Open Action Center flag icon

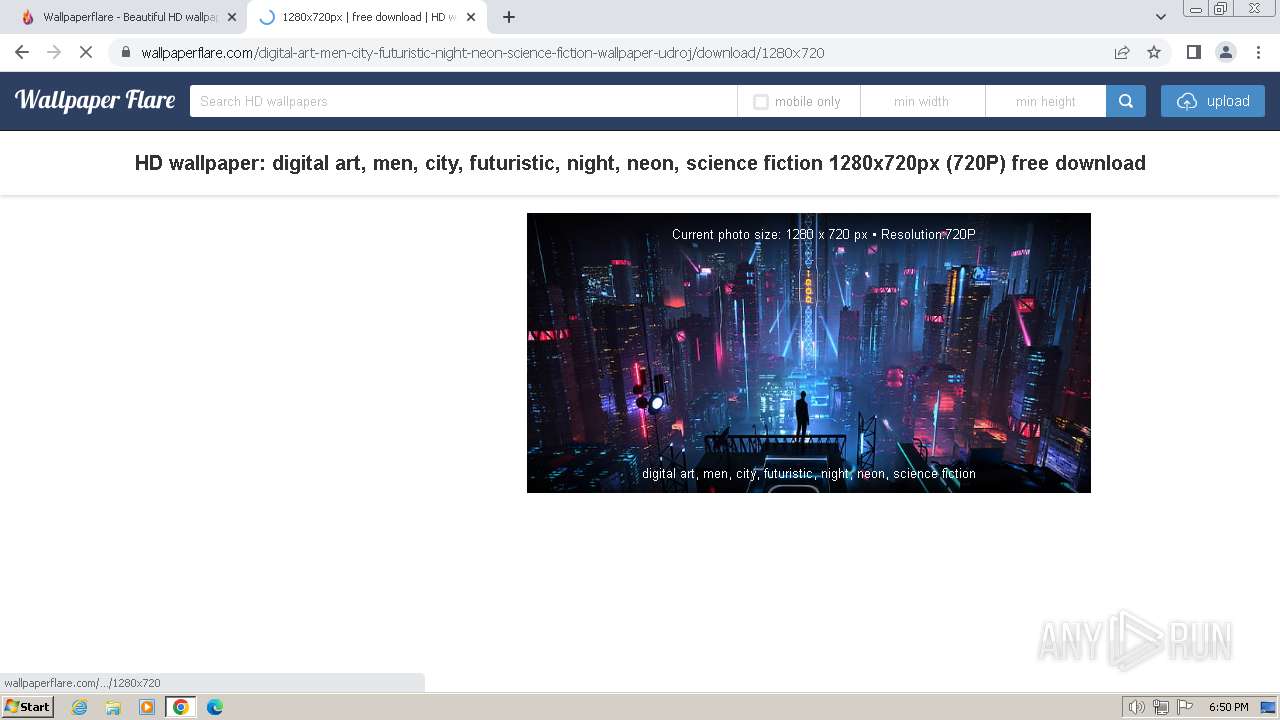1185,707
